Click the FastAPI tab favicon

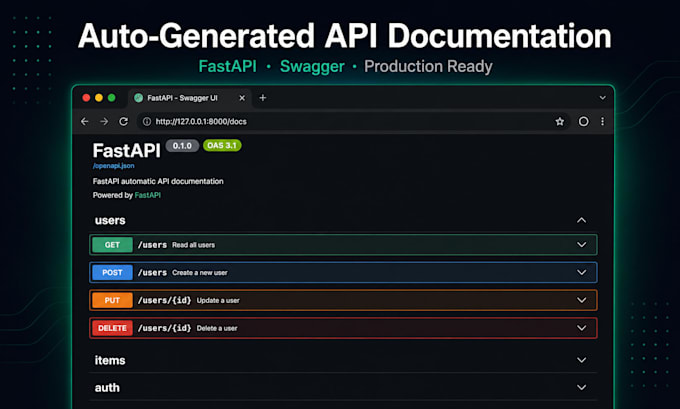(138, 98)
